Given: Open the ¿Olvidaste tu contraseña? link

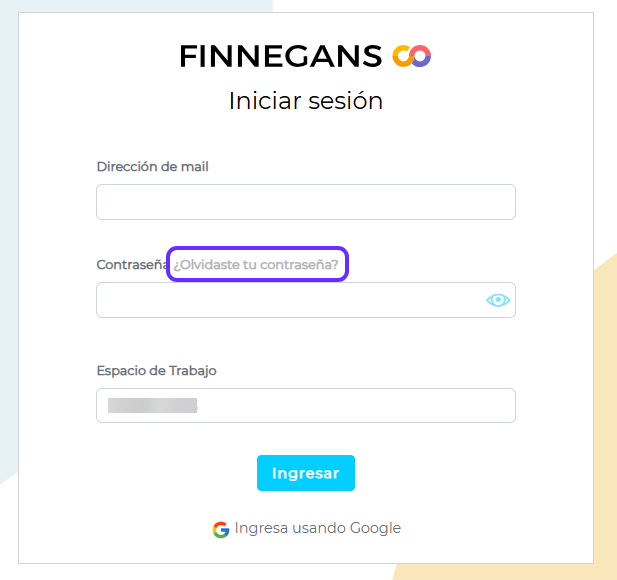Looking at the screenshot, I should pos(257,265).
